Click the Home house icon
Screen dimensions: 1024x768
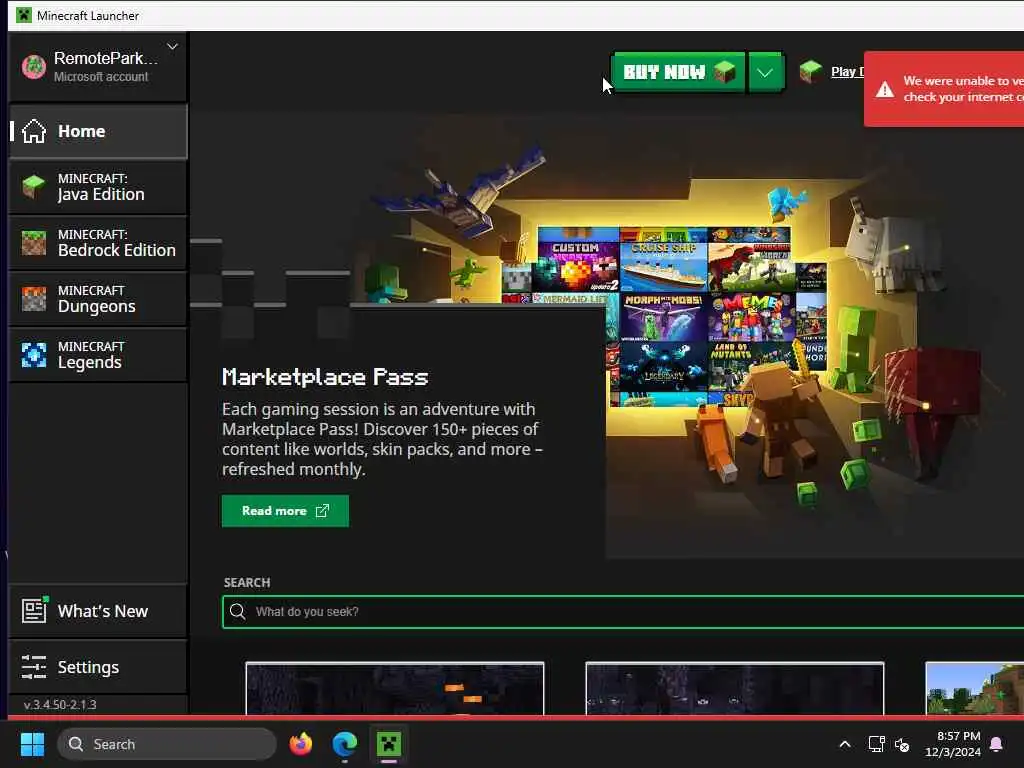tap(34, 131)
